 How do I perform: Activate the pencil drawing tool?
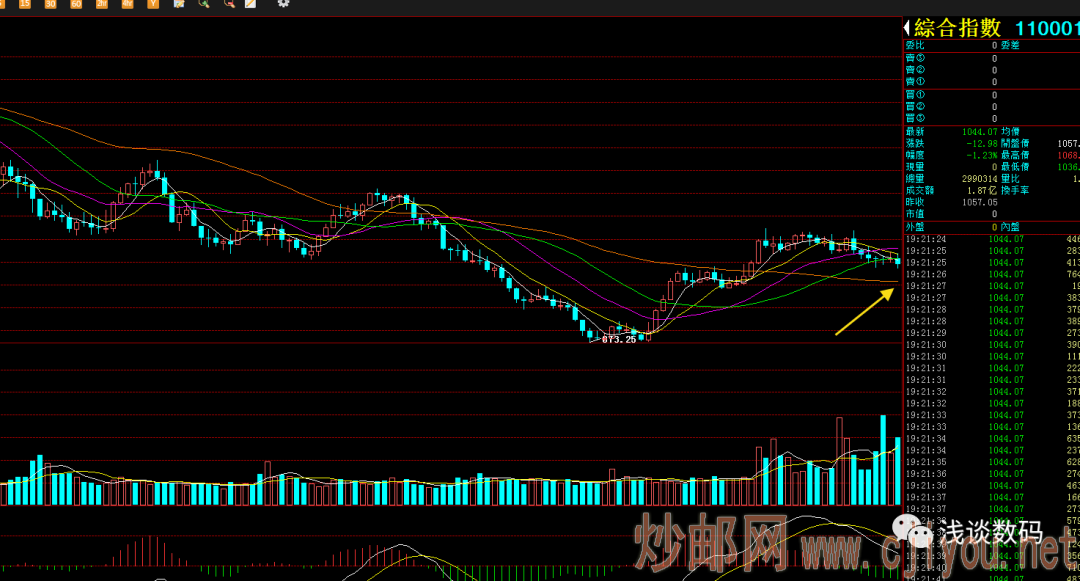[250, 4]
